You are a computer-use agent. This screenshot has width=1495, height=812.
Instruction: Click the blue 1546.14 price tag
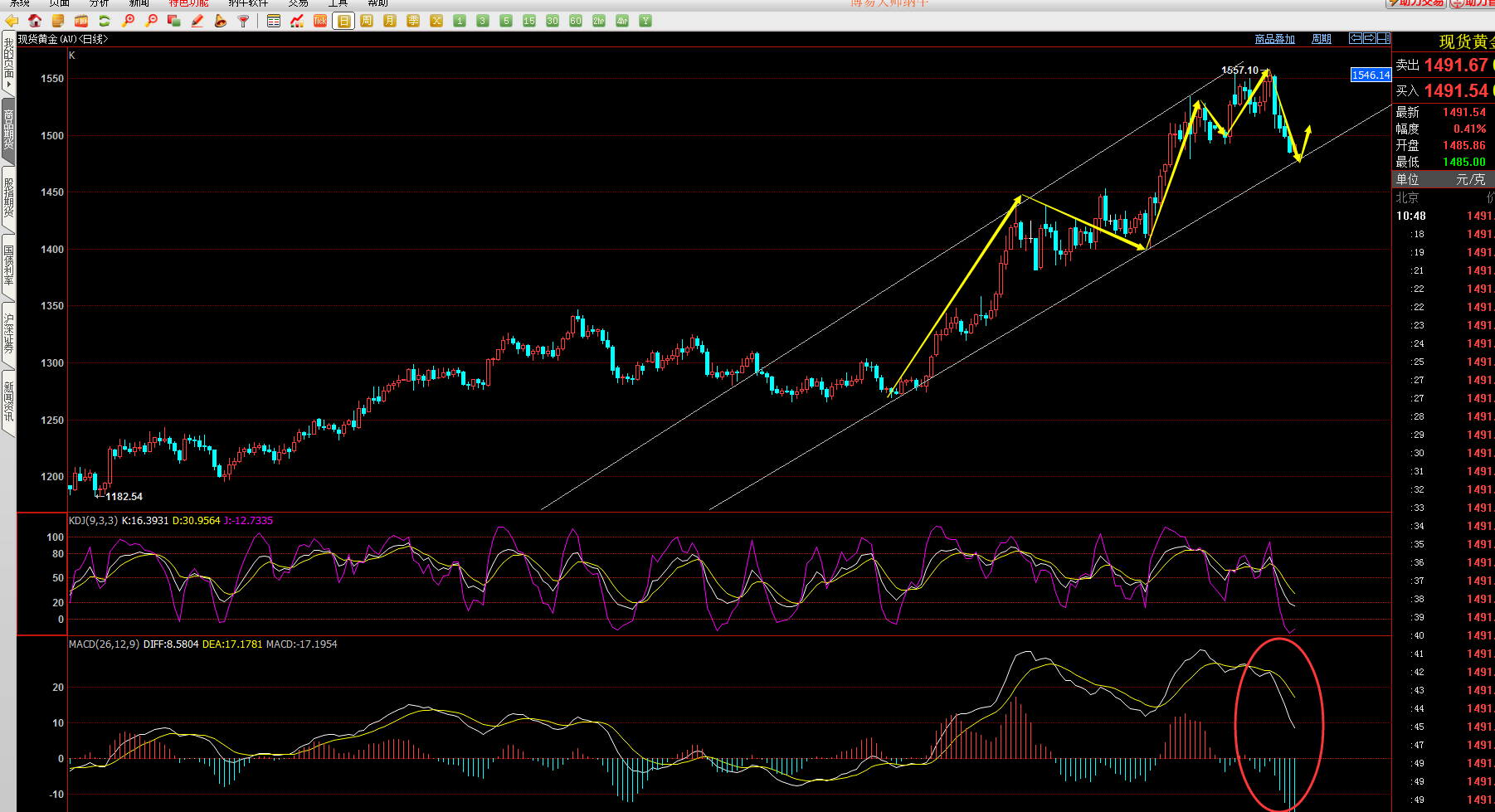point(1371,75)
